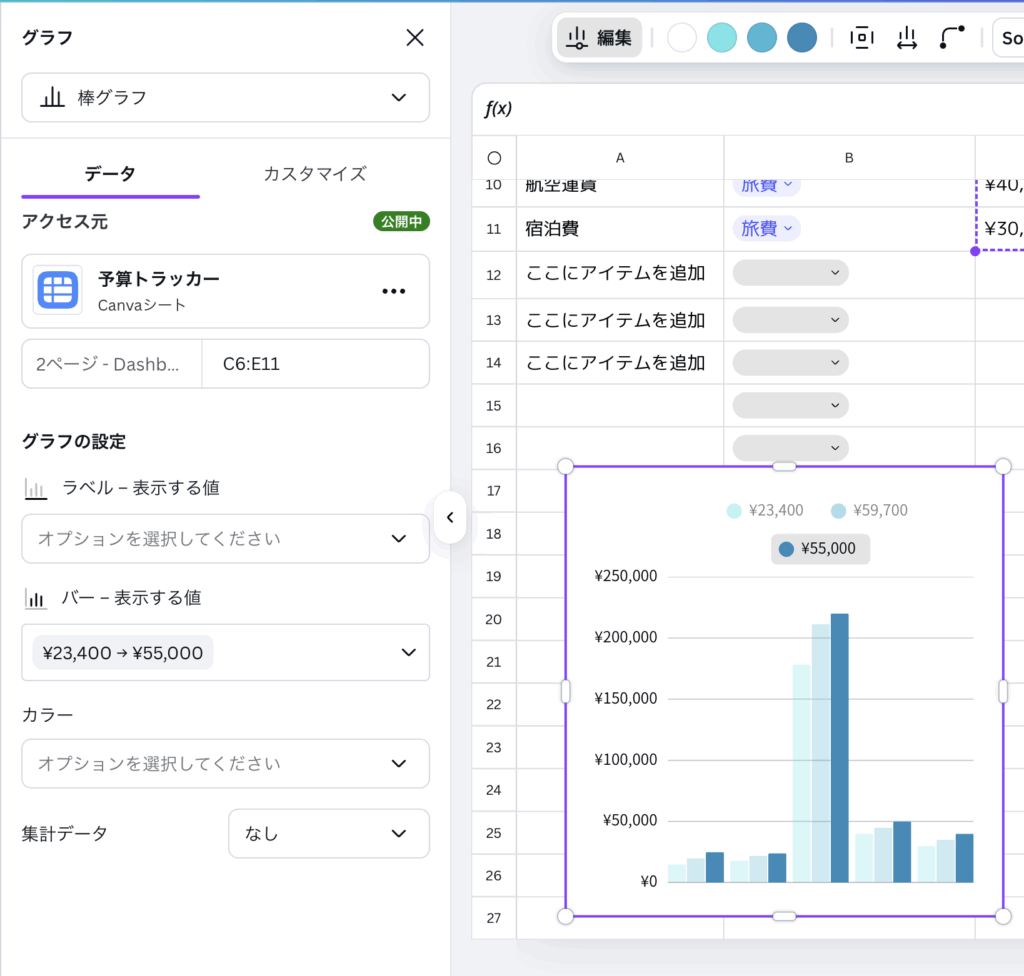This screenshot has width=1024, height=976.
Task: Pick the white color swatch in toolbar
Action: [x=682, y=37]
